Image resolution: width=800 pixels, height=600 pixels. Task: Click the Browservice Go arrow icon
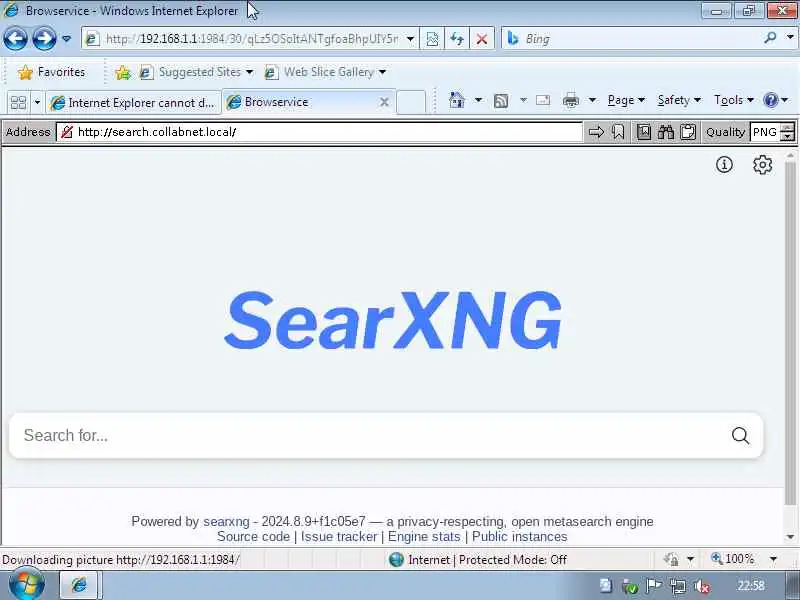point(596,132)
